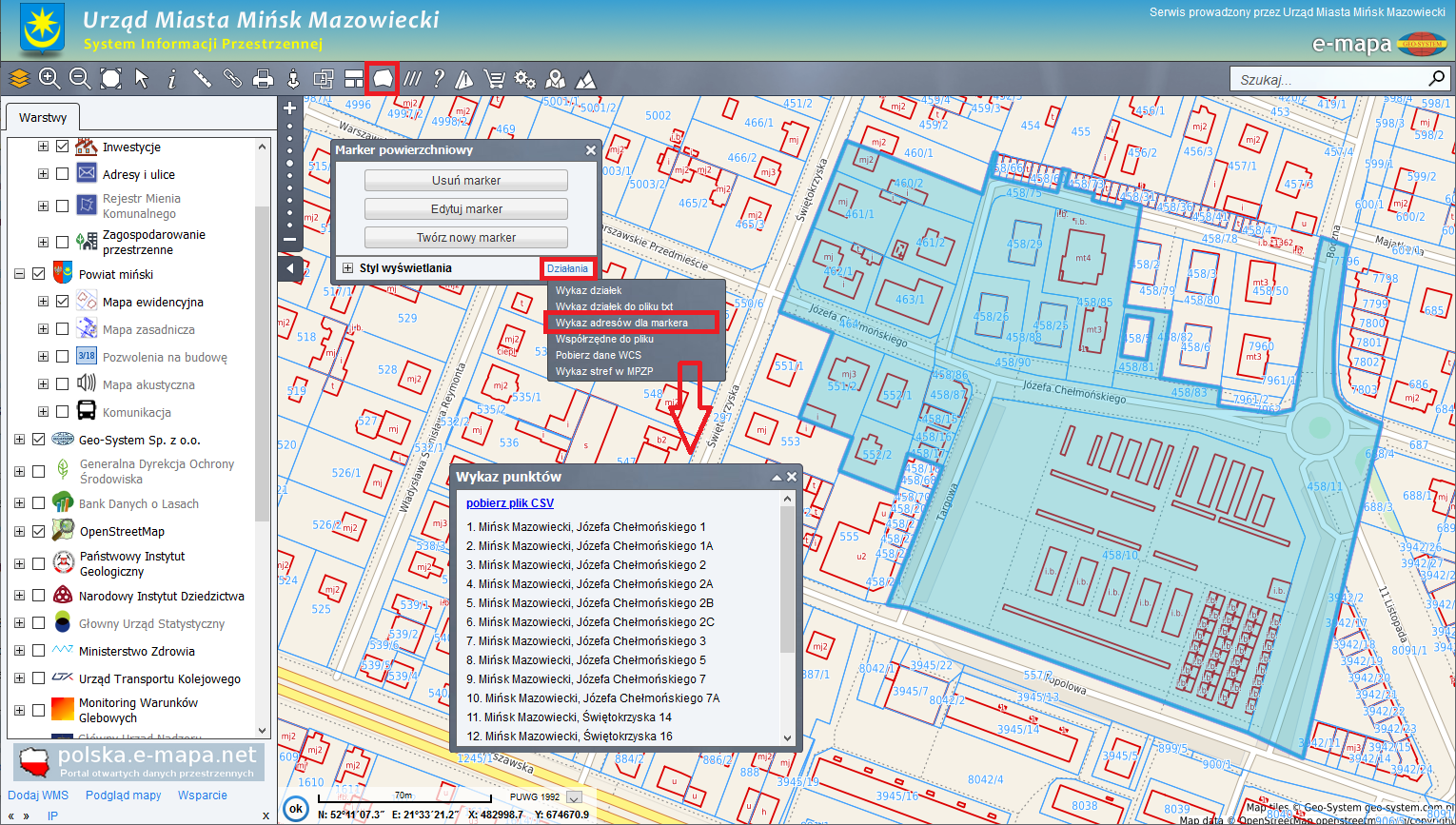
Task: Choose Wykaz działek menu entry
Action: (589, 291)
